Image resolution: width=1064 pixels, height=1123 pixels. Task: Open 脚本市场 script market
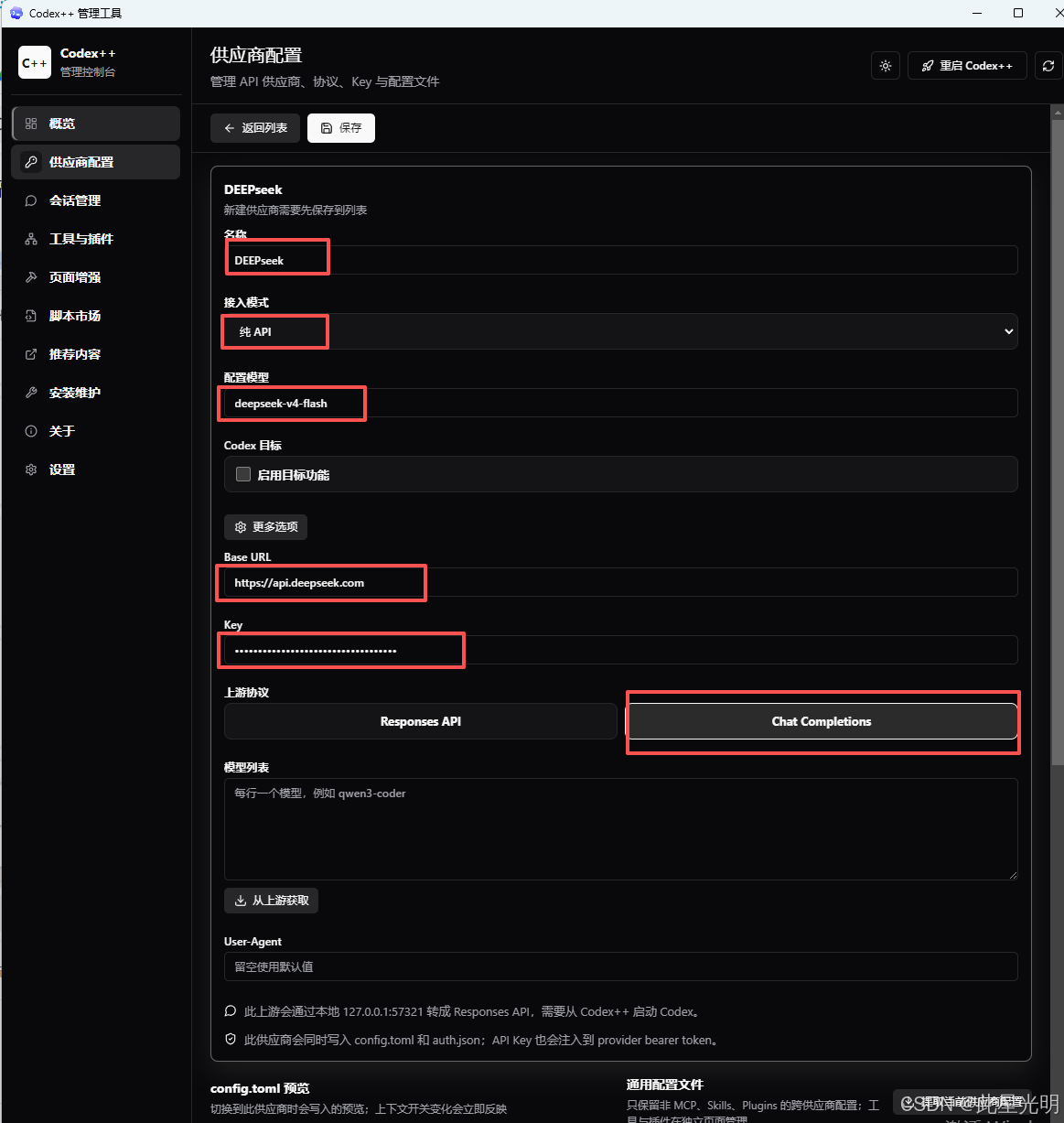[96, 316]
